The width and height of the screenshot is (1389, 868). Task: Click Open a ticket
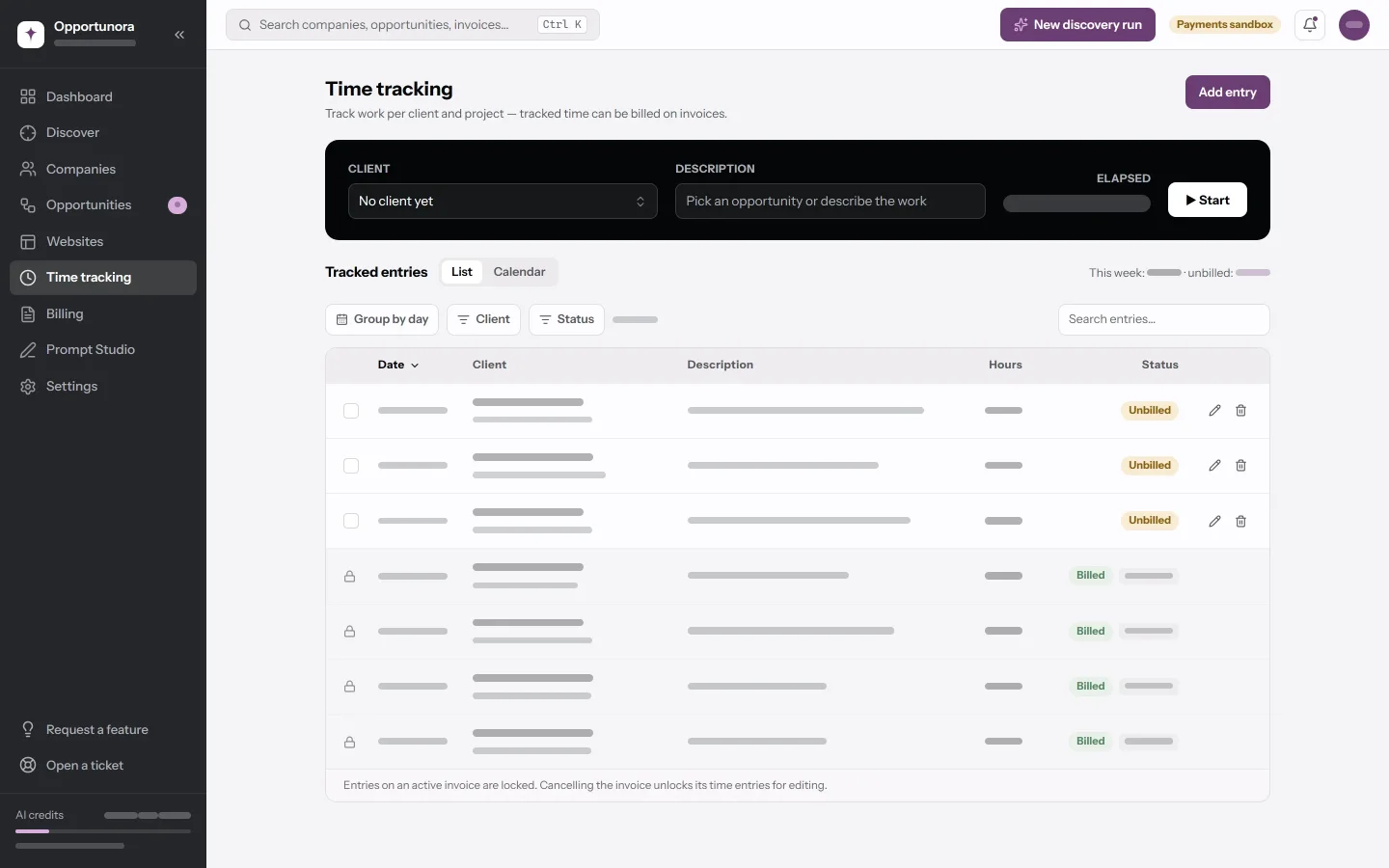click(103, 766)
